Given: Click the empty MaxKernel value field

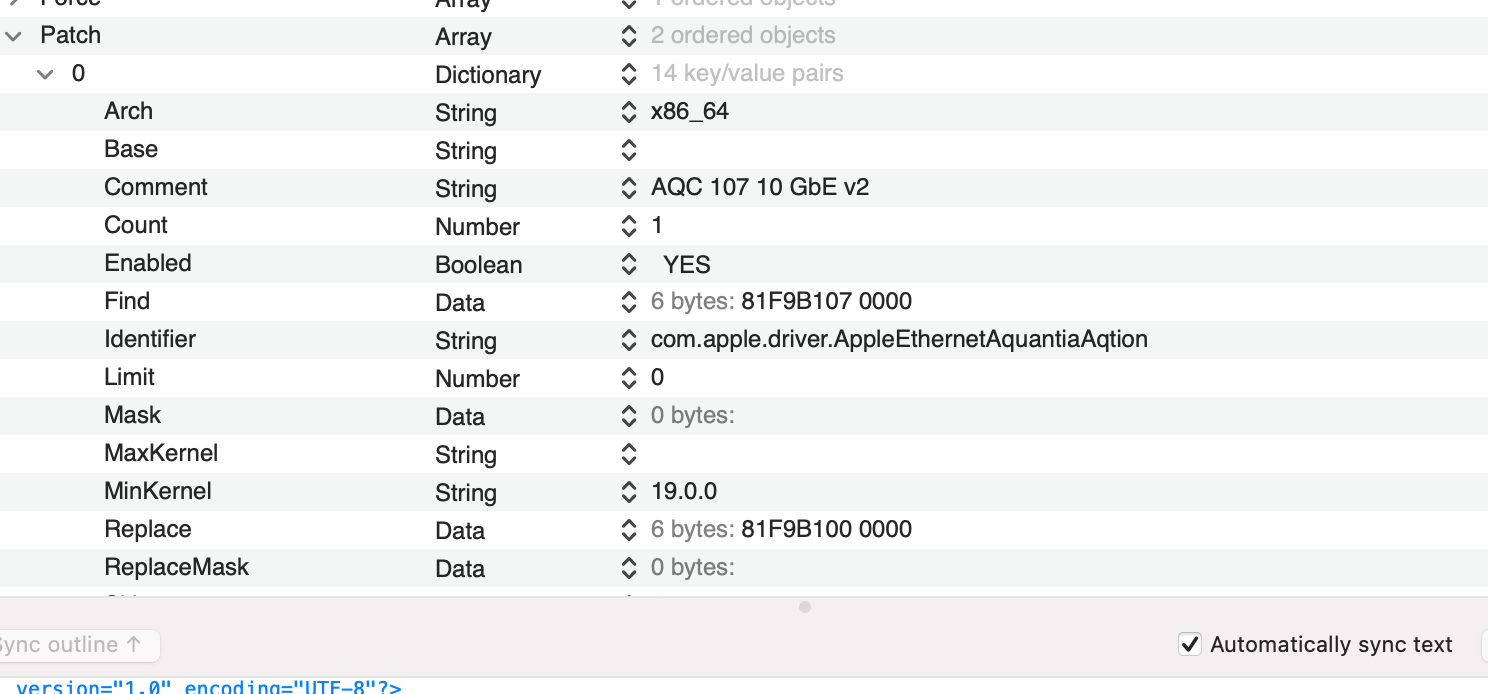Looking at the screenshot, I should coord(900,454).
